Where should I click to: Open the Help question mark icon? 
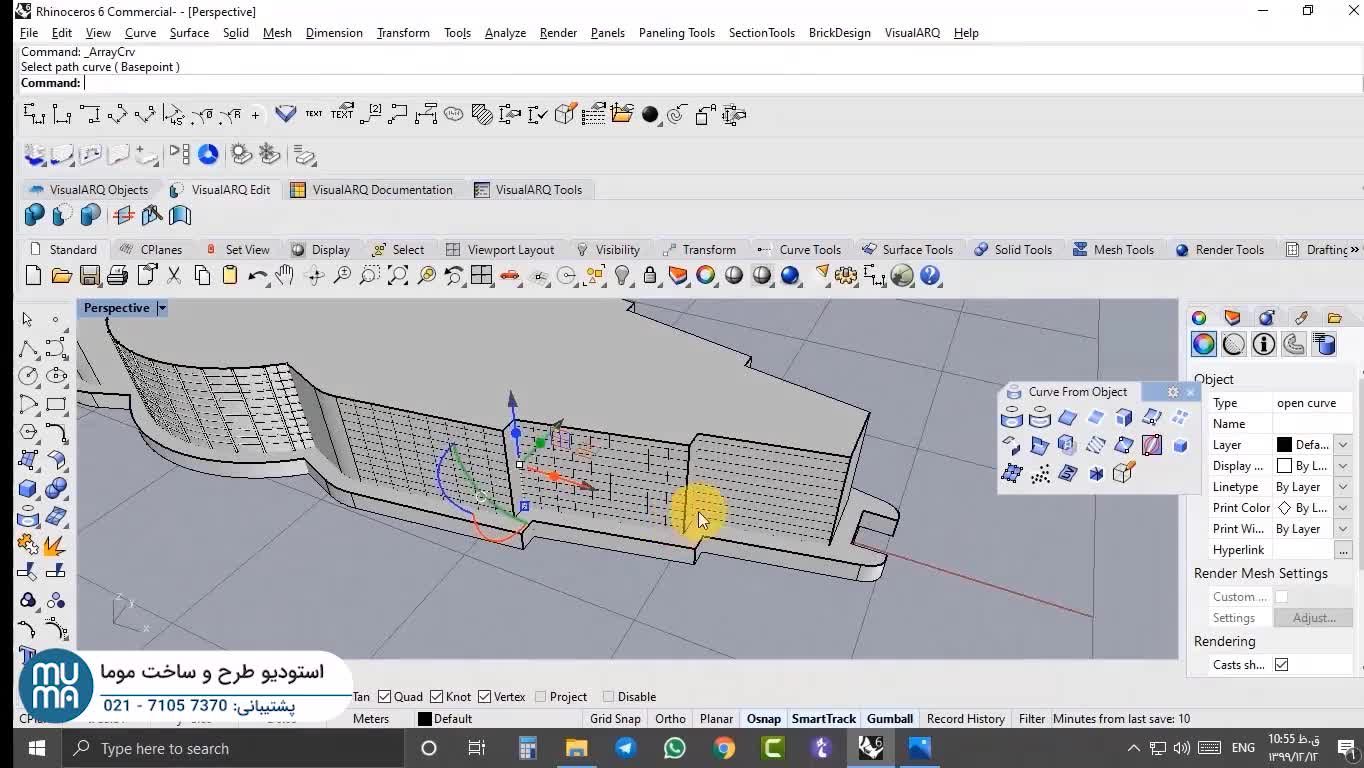930,276
